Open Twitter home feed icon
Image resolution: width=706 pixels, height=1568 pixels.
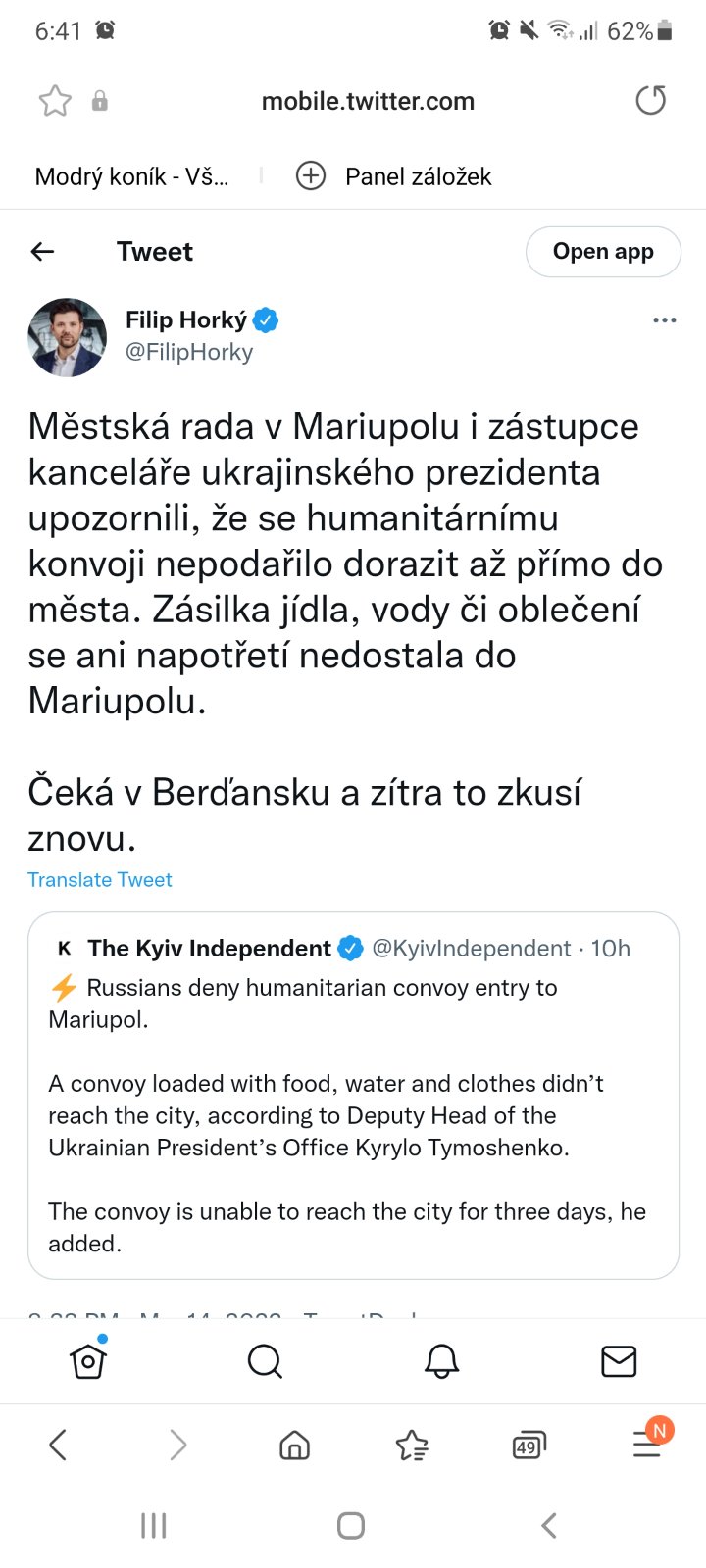pos(88,1360)
